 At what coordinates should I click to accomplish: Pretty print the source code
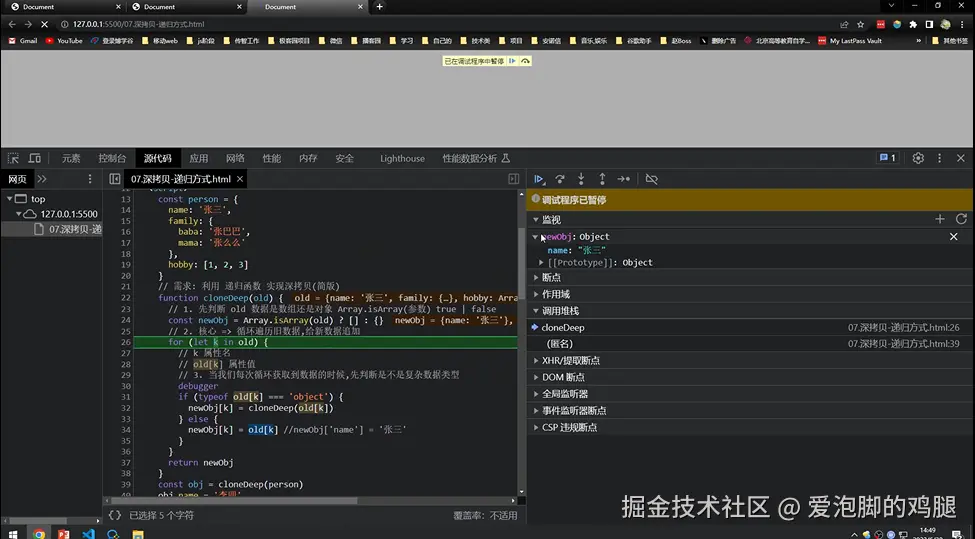pos(114,515)
